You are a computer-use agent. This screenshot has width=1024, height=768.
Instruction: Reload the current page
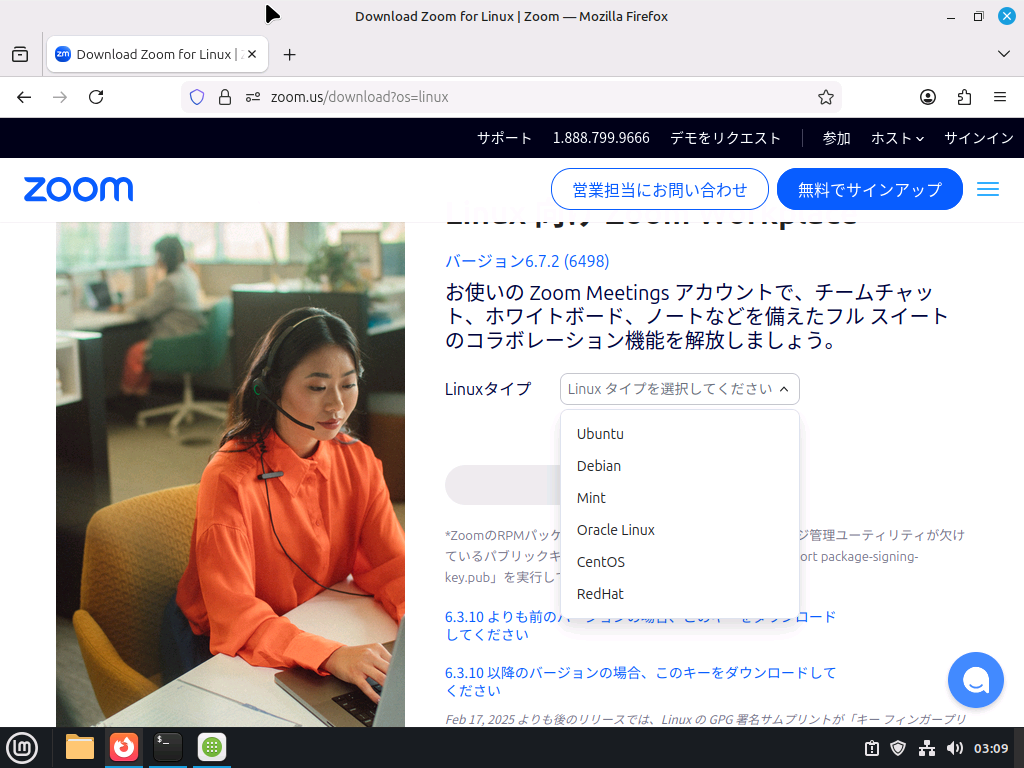point(96,97)
